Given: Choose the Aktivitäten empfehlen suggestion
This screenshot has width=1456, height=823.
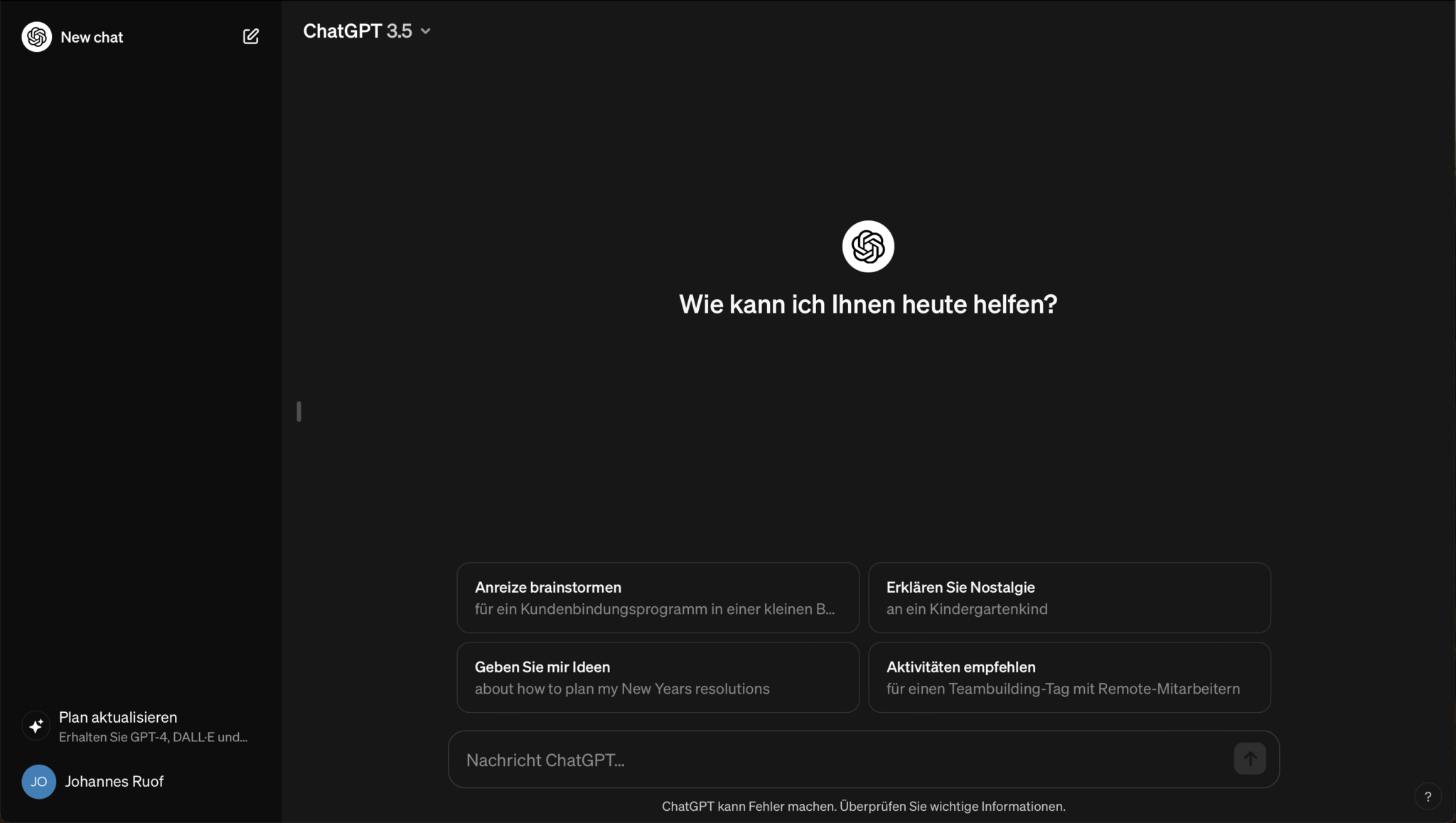Looking at the screenshot, I should coord(1070,677).
